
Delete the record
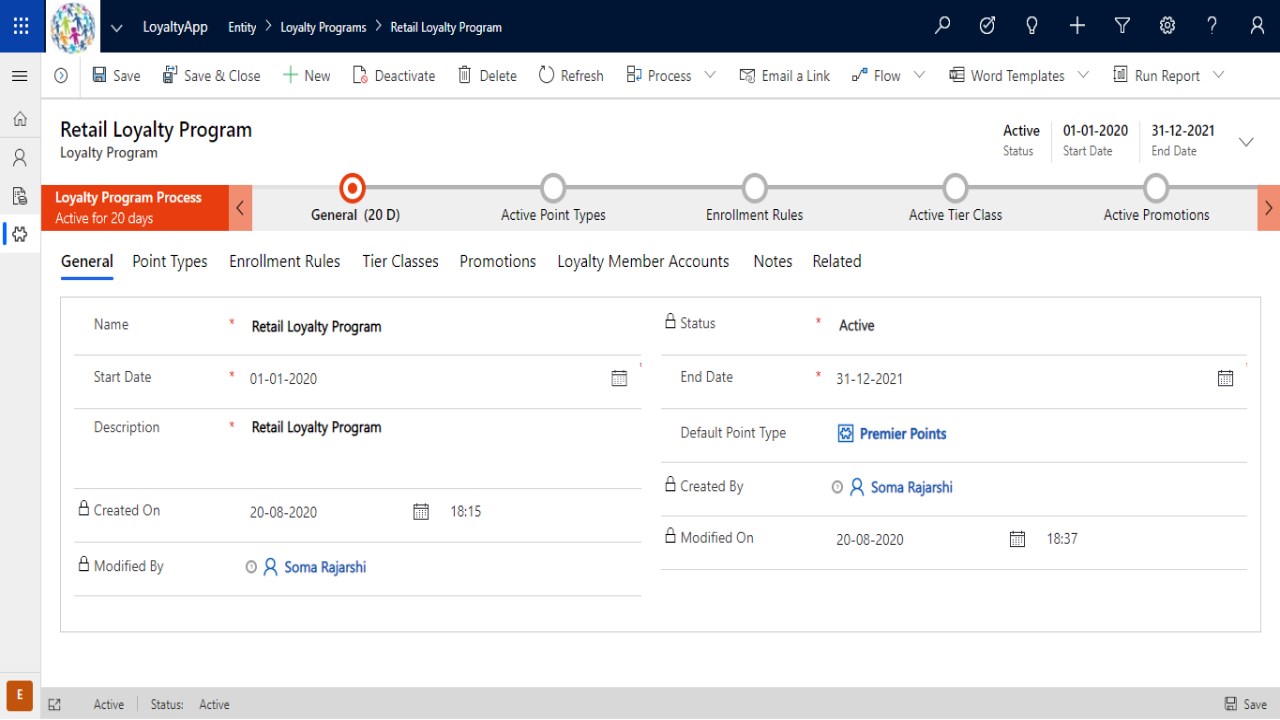click(487, 75)
